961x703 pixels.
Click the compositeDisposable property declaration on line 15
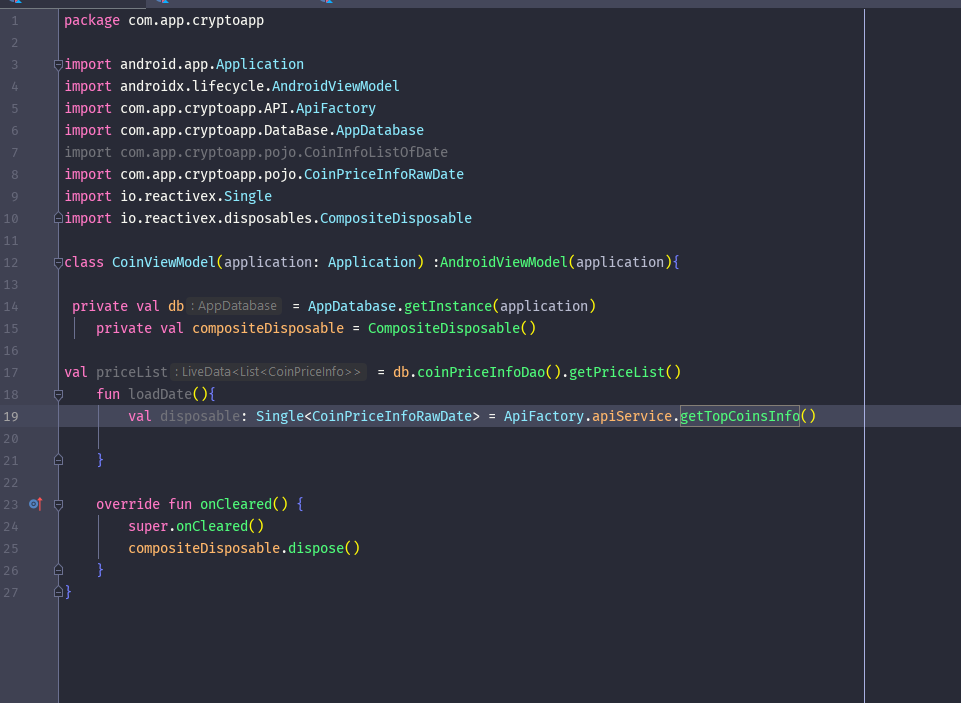pos(268,328)
